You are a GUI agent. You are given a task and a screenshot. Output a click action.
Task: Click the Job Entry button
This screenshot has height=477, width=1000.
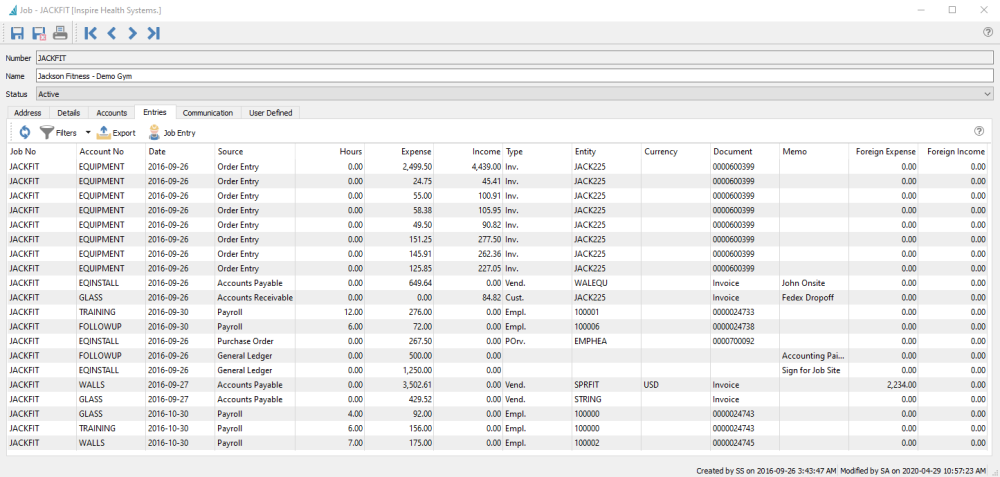pos(172,133)
